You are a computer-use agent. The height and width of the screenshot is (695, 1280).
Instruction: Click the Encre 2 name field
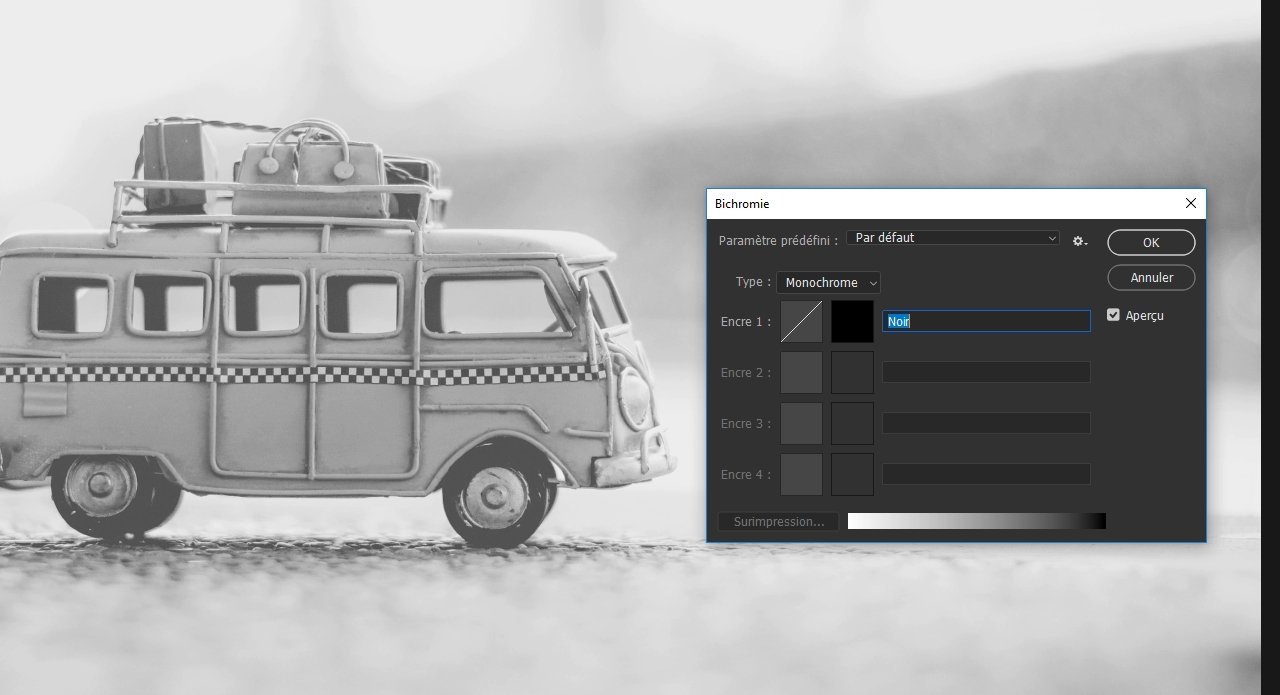pyautogui.click(x=986, y=372)
